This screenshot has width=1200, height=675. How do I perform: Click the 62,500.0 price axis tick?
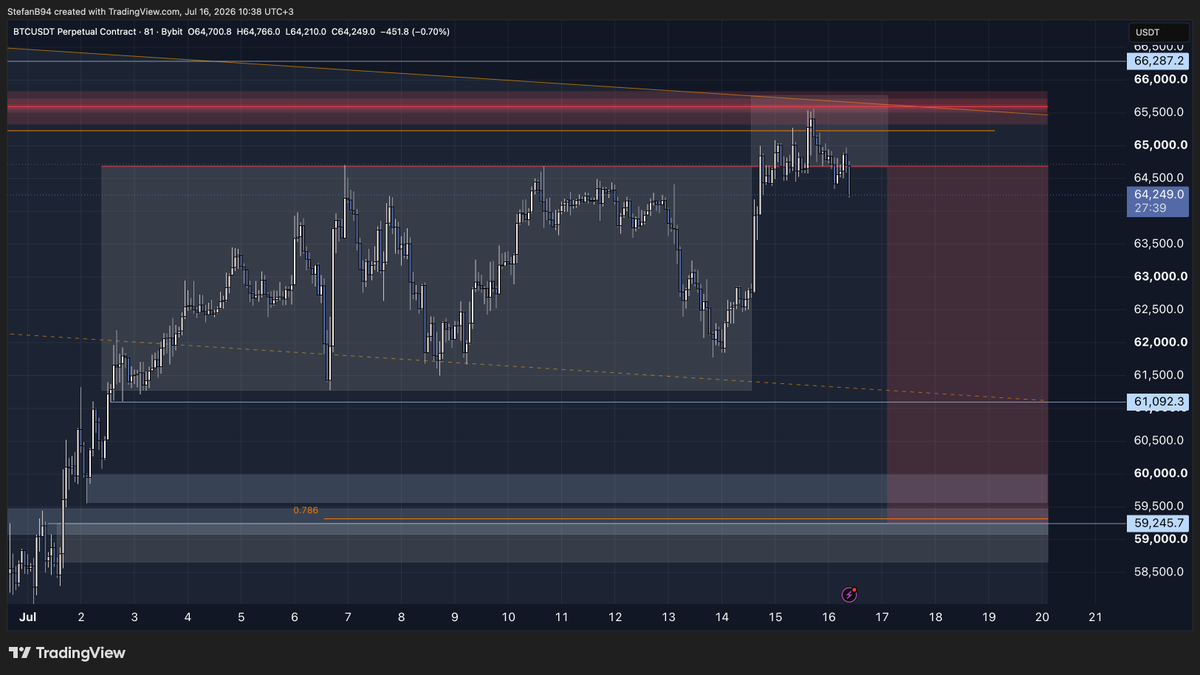1161,309
